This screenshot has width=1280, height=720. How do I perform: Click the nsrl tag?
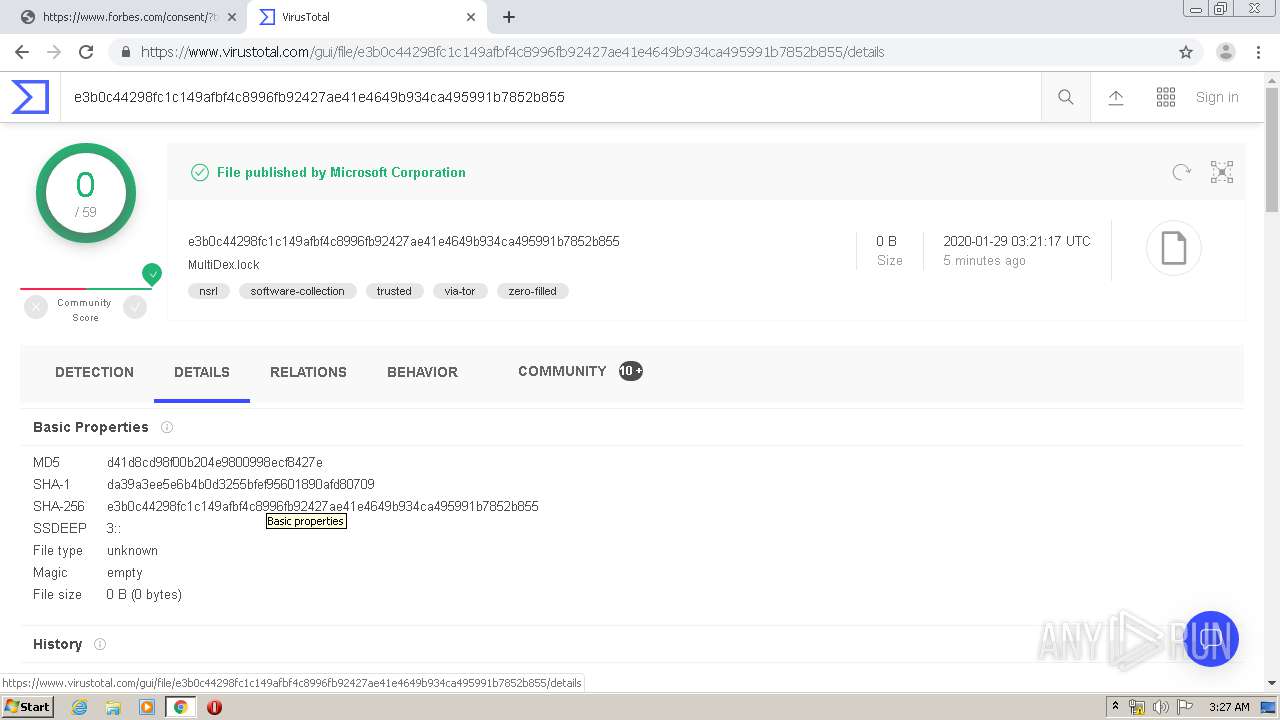(209, 291)
